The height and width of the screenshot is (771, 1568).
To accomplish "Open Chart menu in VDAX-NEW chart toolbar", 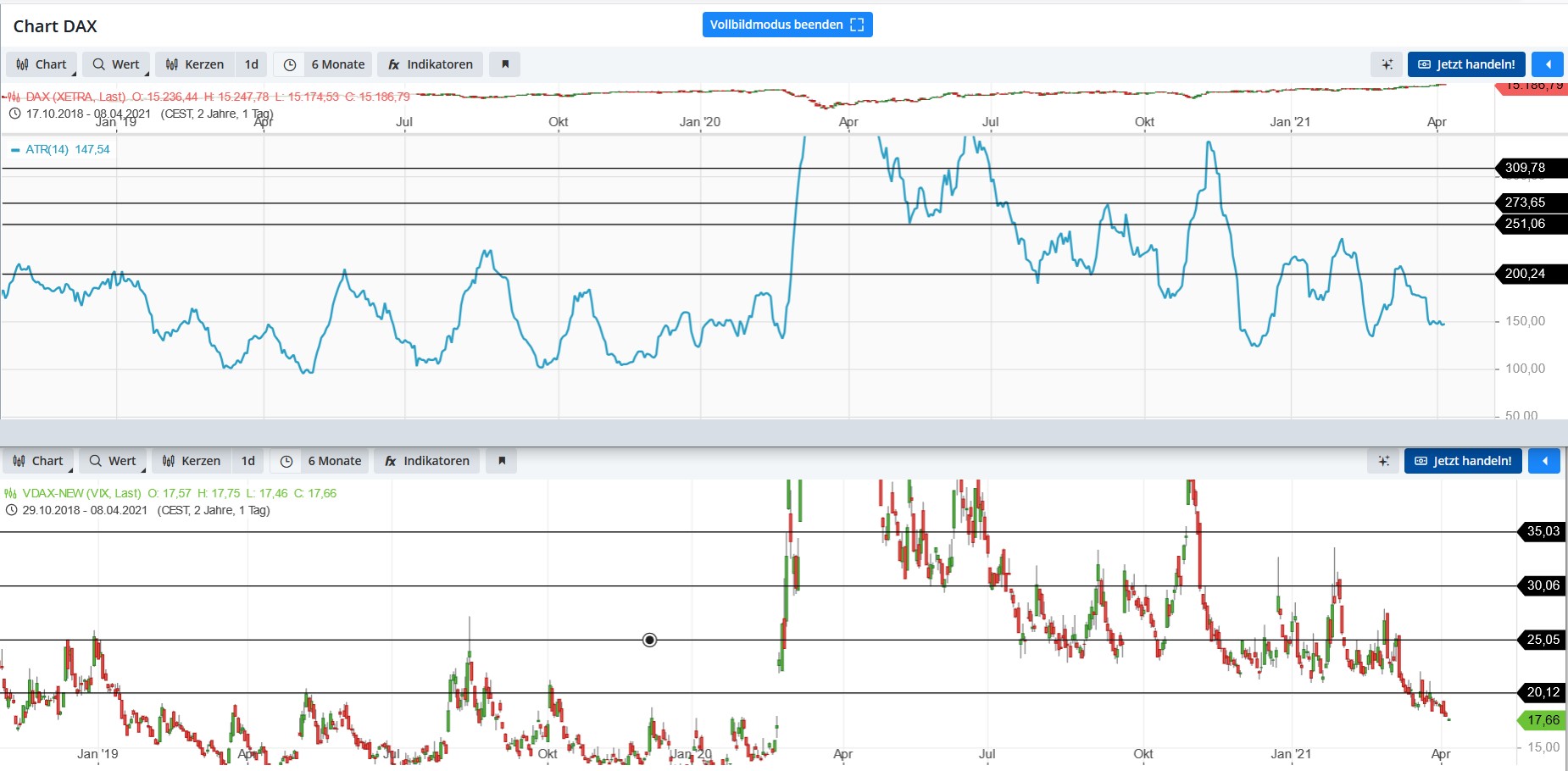I will pos(38,461).
